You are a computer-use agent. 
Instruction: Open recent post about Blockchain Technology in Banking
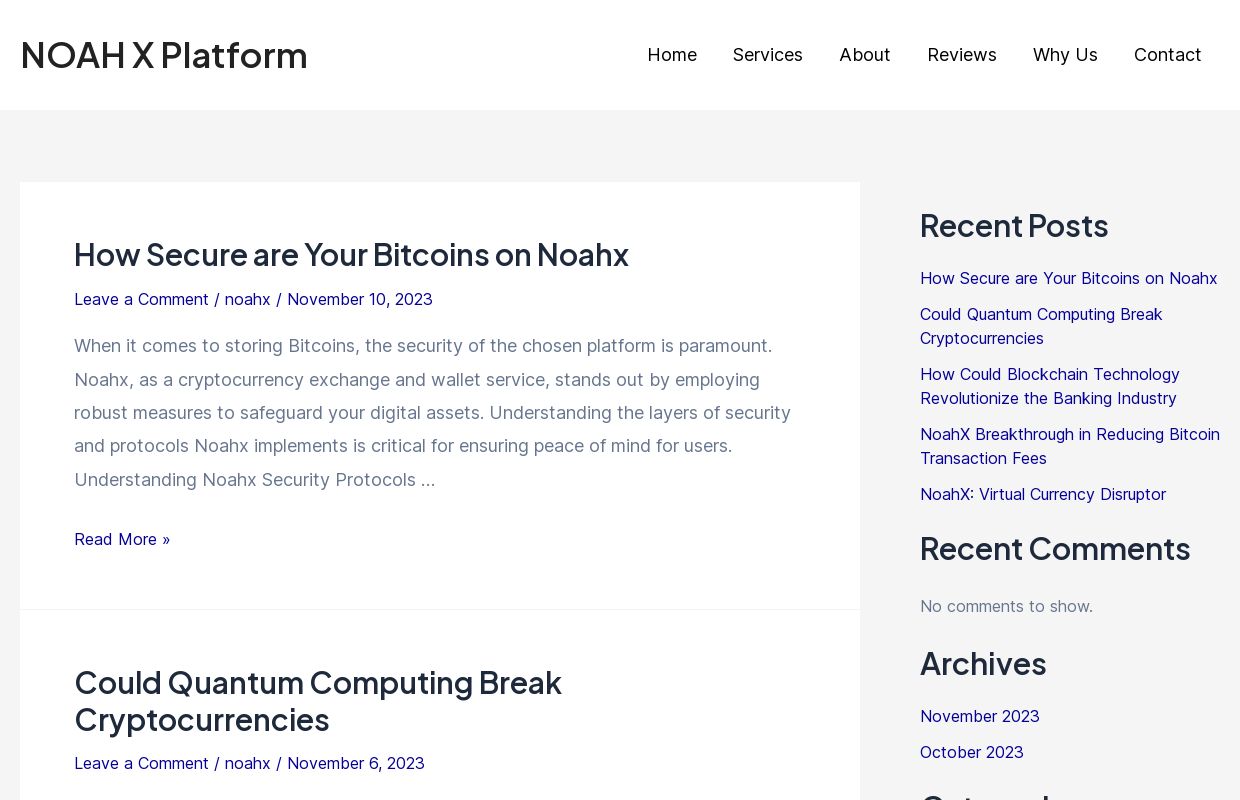coord(1050,386)
